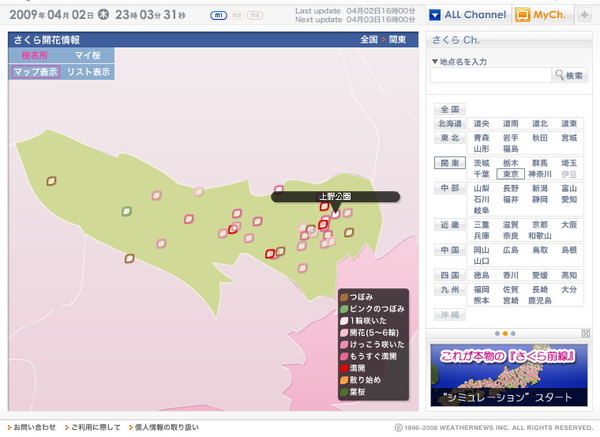Click the westernmost brown つぼみ map marker
The height and width of the screenshot is (437, 600).
(51, 181)
